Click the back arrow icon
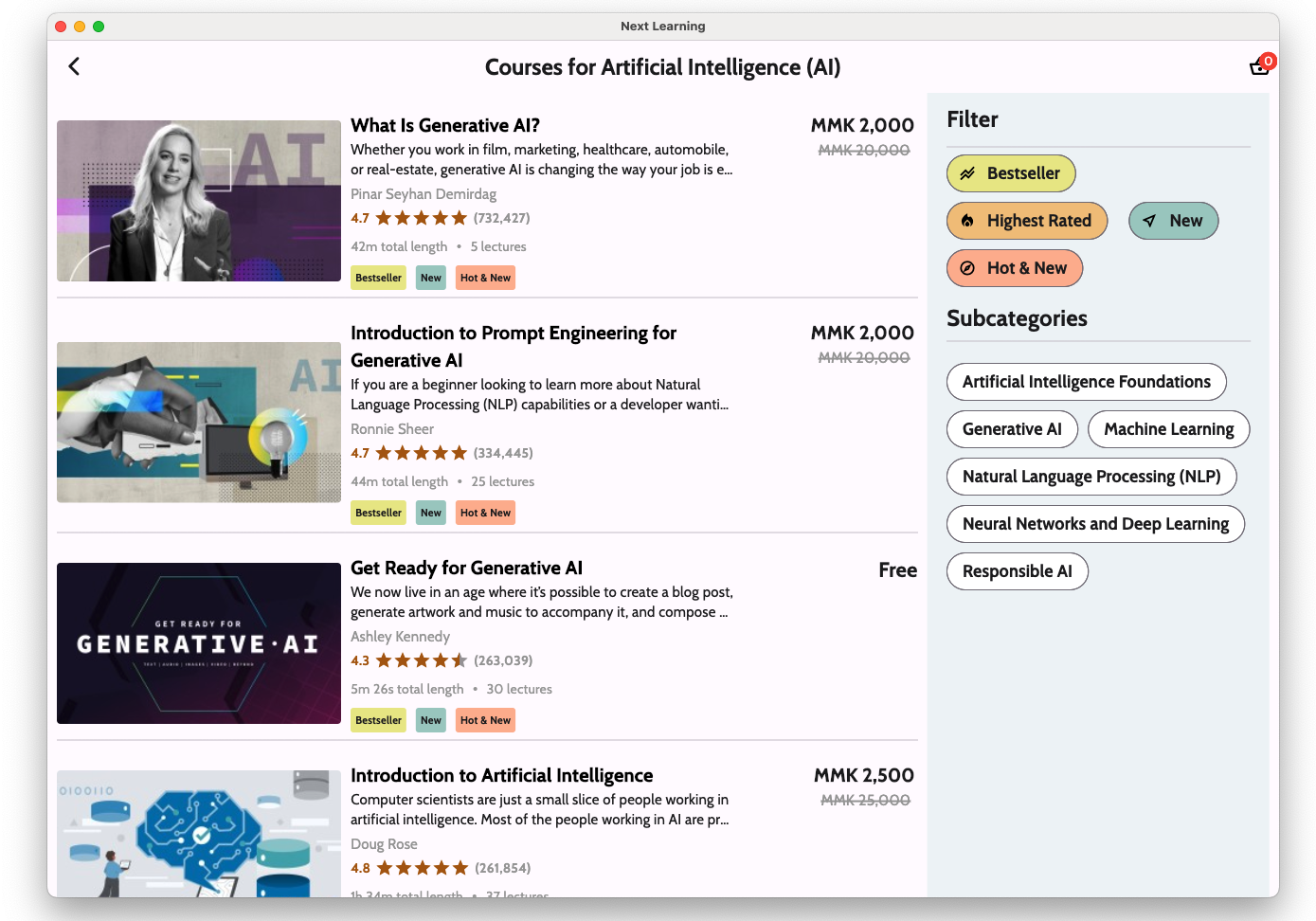This screenshot has height=921, width=1316. (x=74, y=66)
